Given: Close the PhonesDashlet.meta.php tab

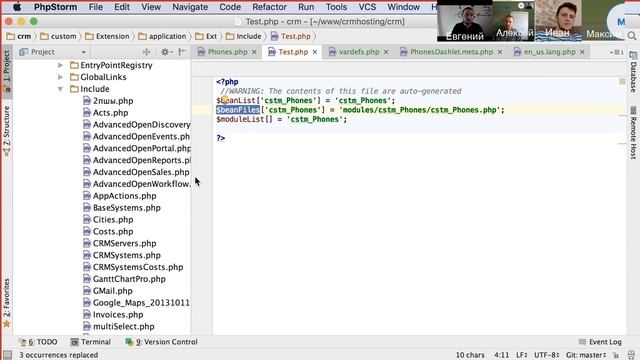Looking at the screenshot, I should point(500,52).
